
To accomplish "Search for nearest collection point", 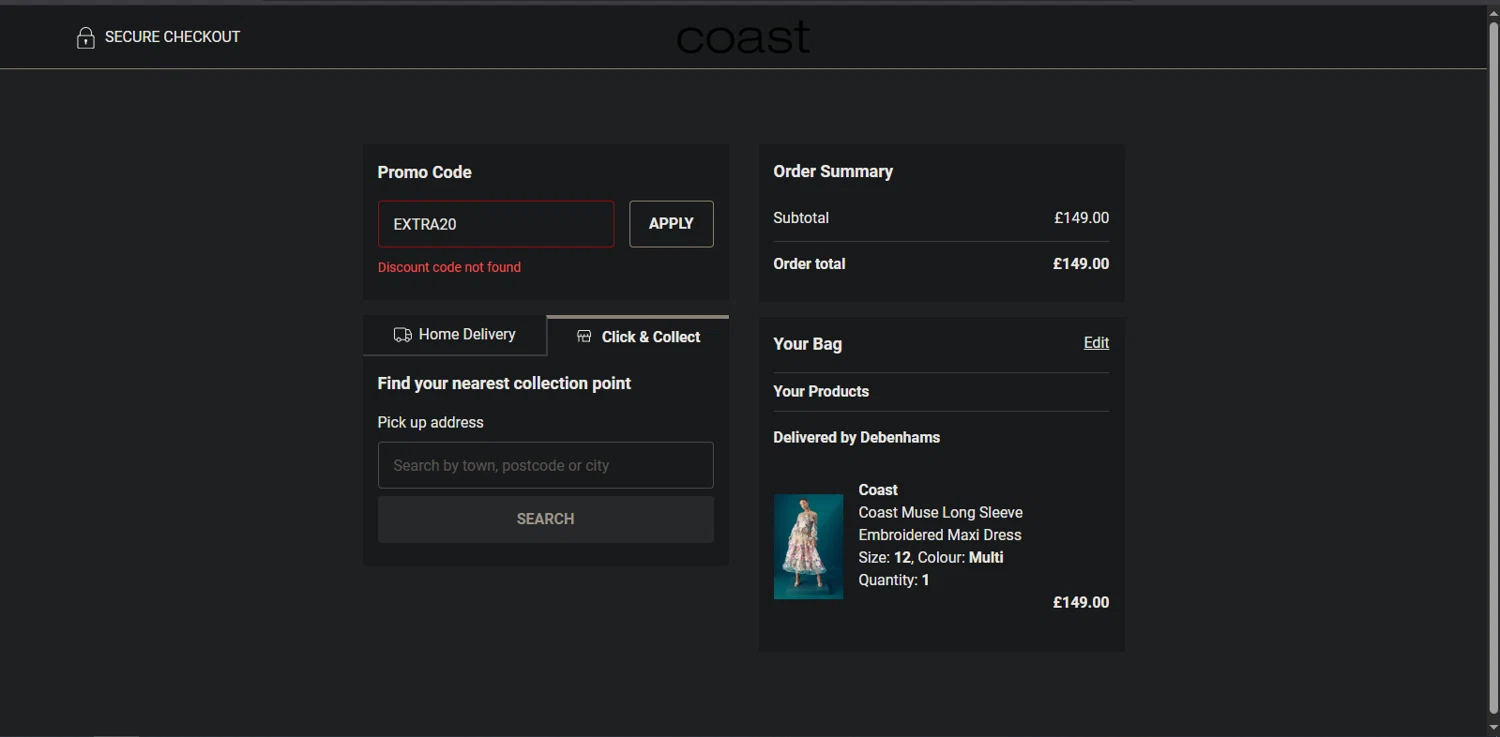I will tap(546, 519).
